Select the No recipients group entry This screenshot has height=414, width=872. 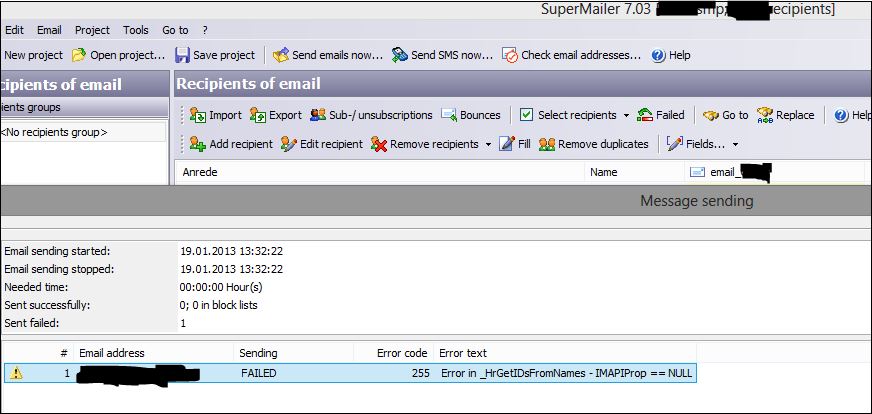click(x=83, y=132)
